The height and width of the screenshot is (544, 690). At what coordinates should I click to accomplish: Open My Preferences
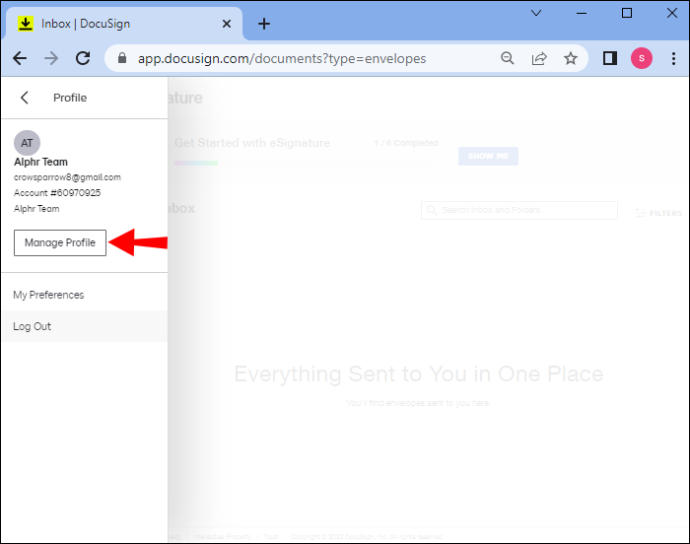[x=48, y=295]
